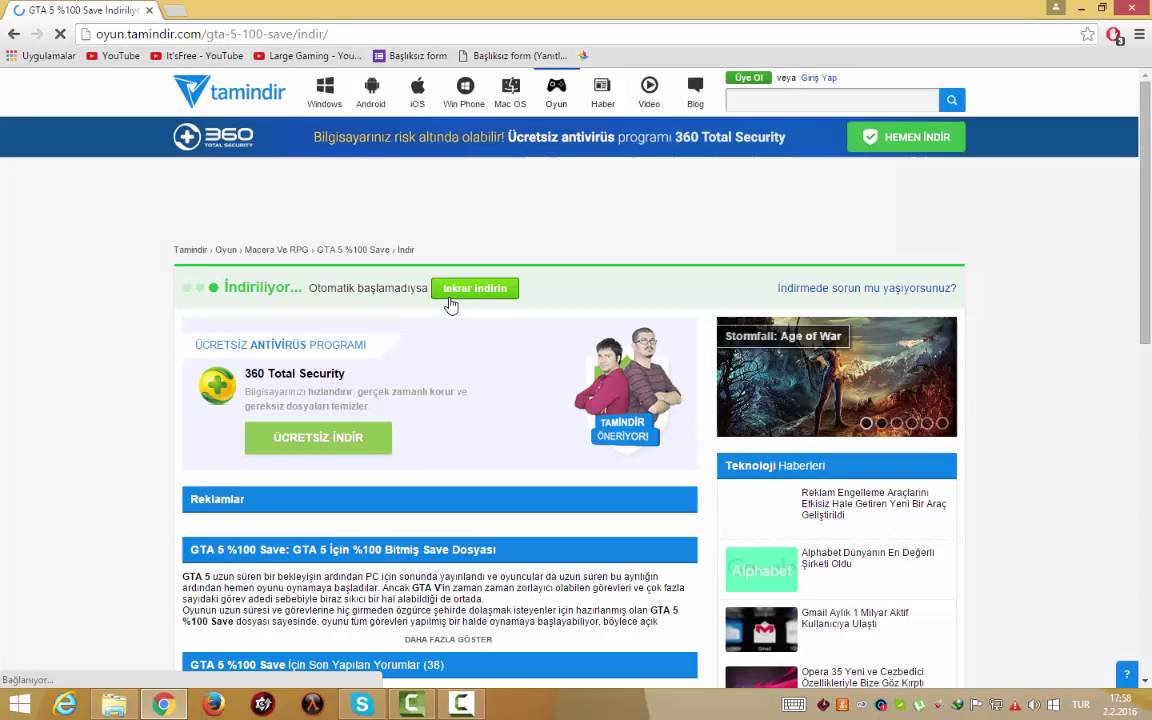Screen dimensions: 1152x720
Task: Open Skype from taskbar
Action: point(362,705)
